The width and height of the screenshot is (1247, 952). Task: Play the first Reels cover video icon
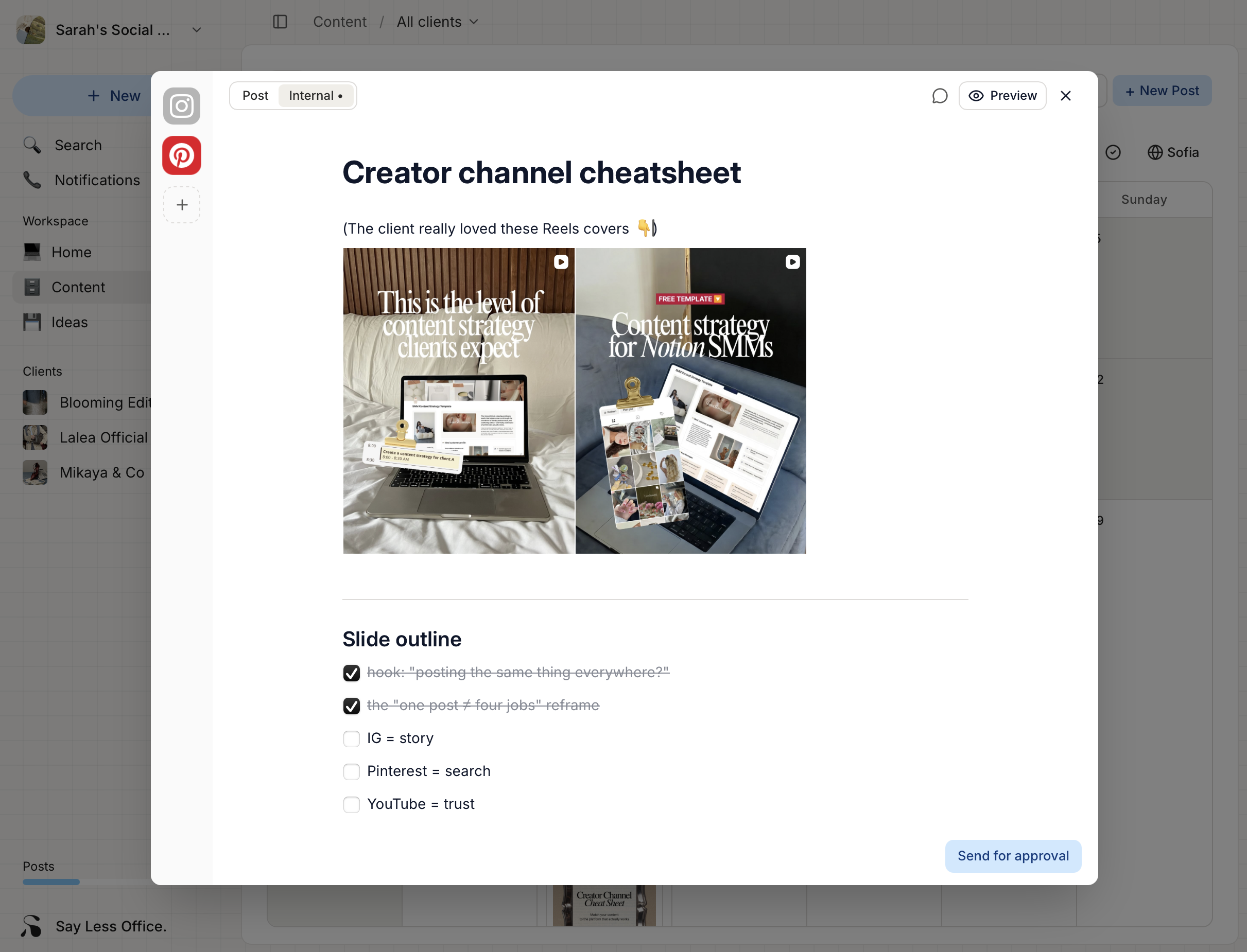tap(561, 262)
